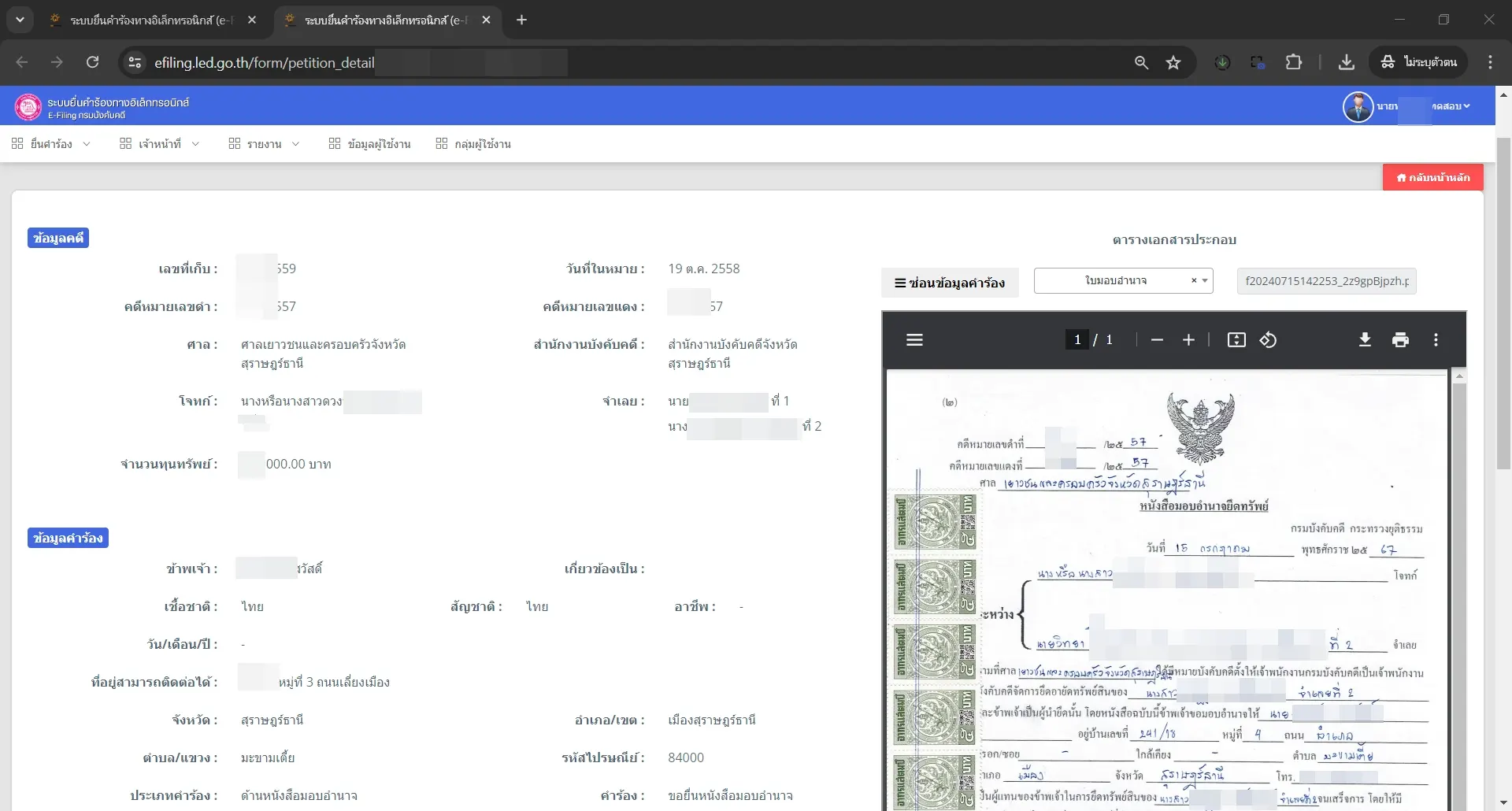Click the ตารางเอกสารประกอบ heading

pyautogui.click(x=1174, y=239)
